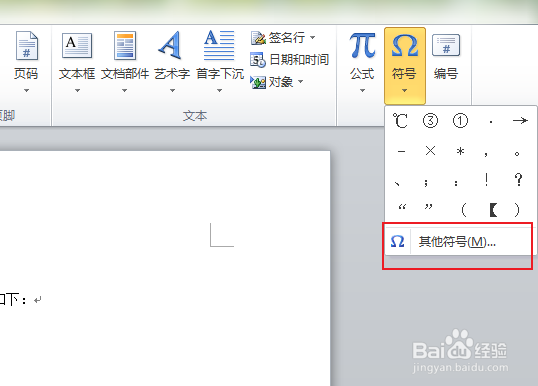Choose the WordArt (艺术字) icon
The height and width of the screenshot is (386, 538).
point(171,45)
